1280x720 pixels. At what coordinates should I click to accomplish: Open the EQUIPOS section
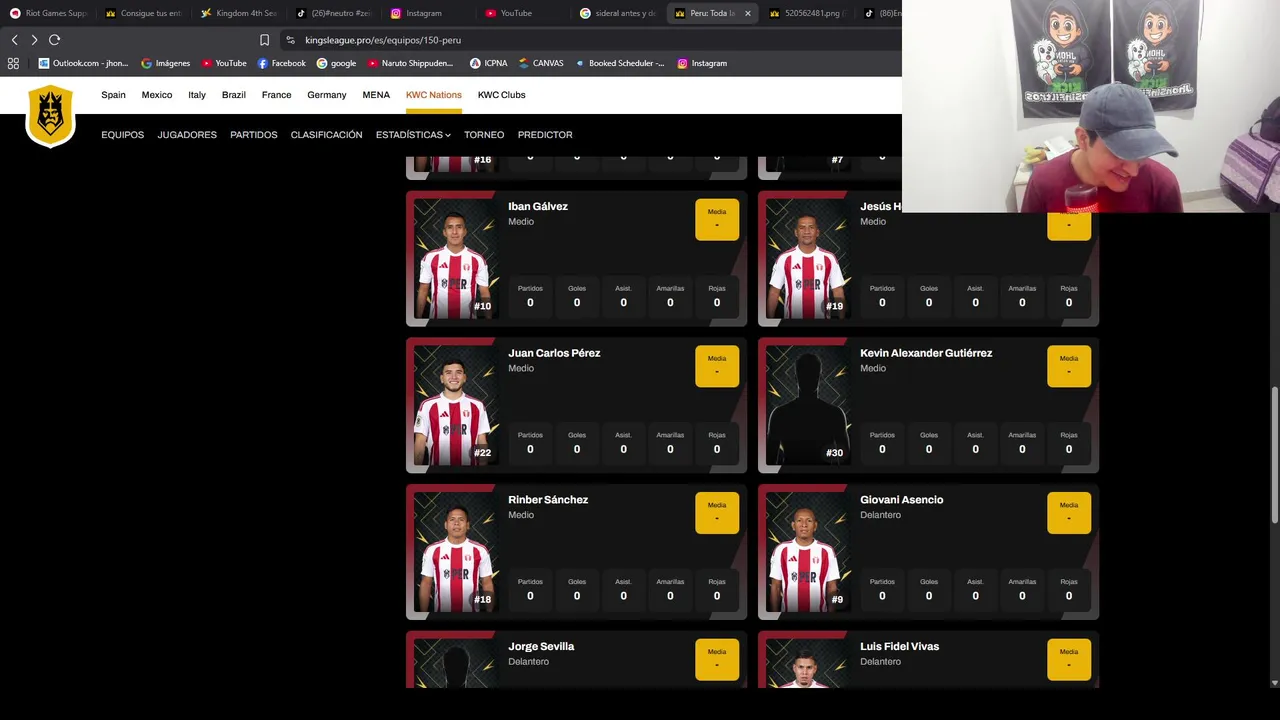122,135
